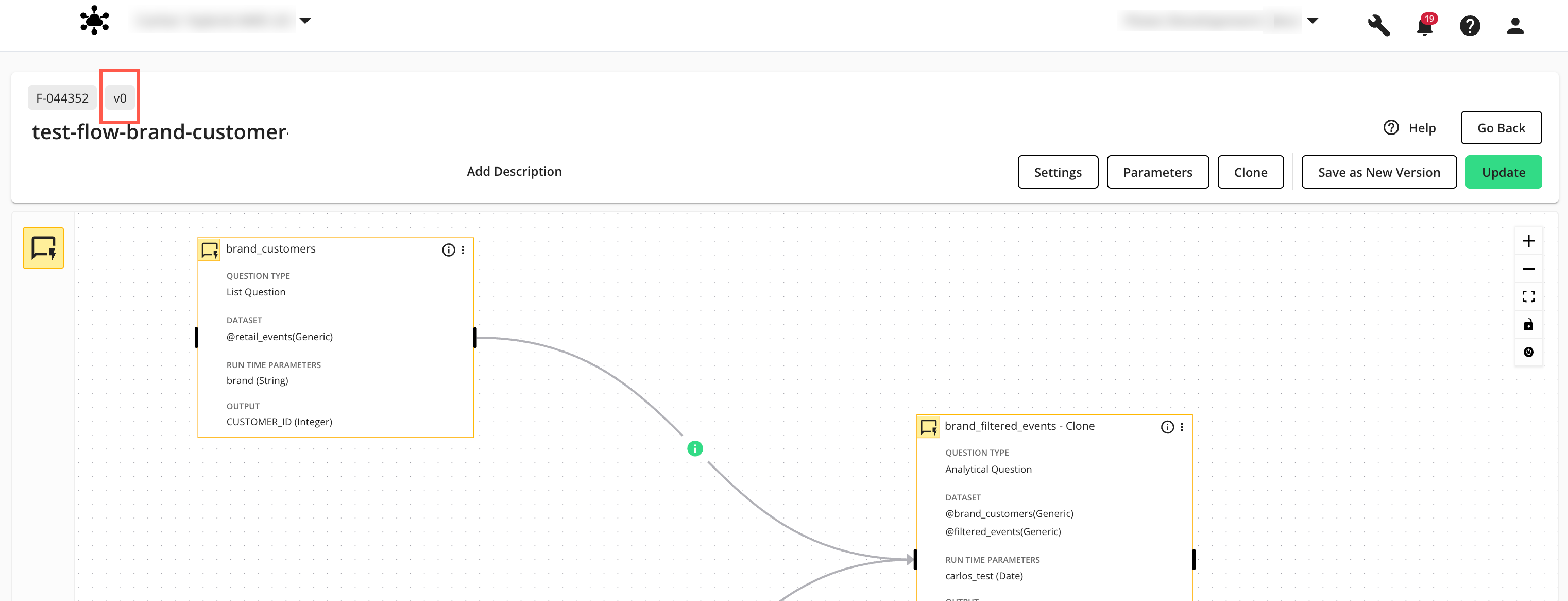This screenshot has width=1568, height=601.
Task: Edit the test-flow-brand-customer title
Action: click(x=160, y=131)
